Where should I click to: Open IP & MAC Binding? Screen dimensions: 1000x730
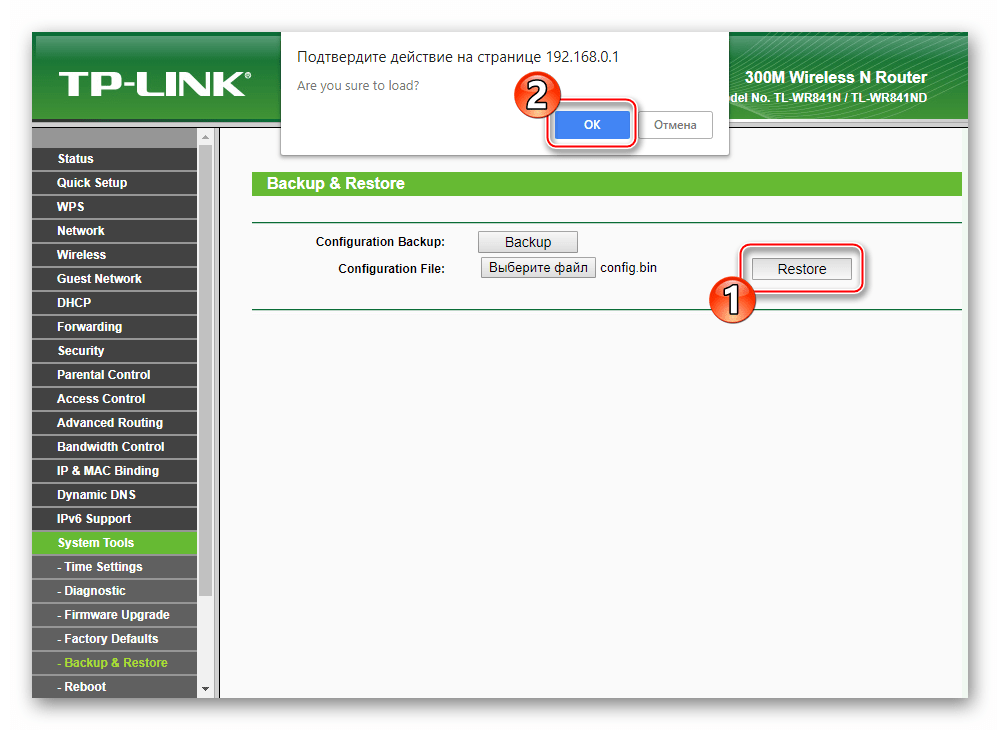coord(114,471)
